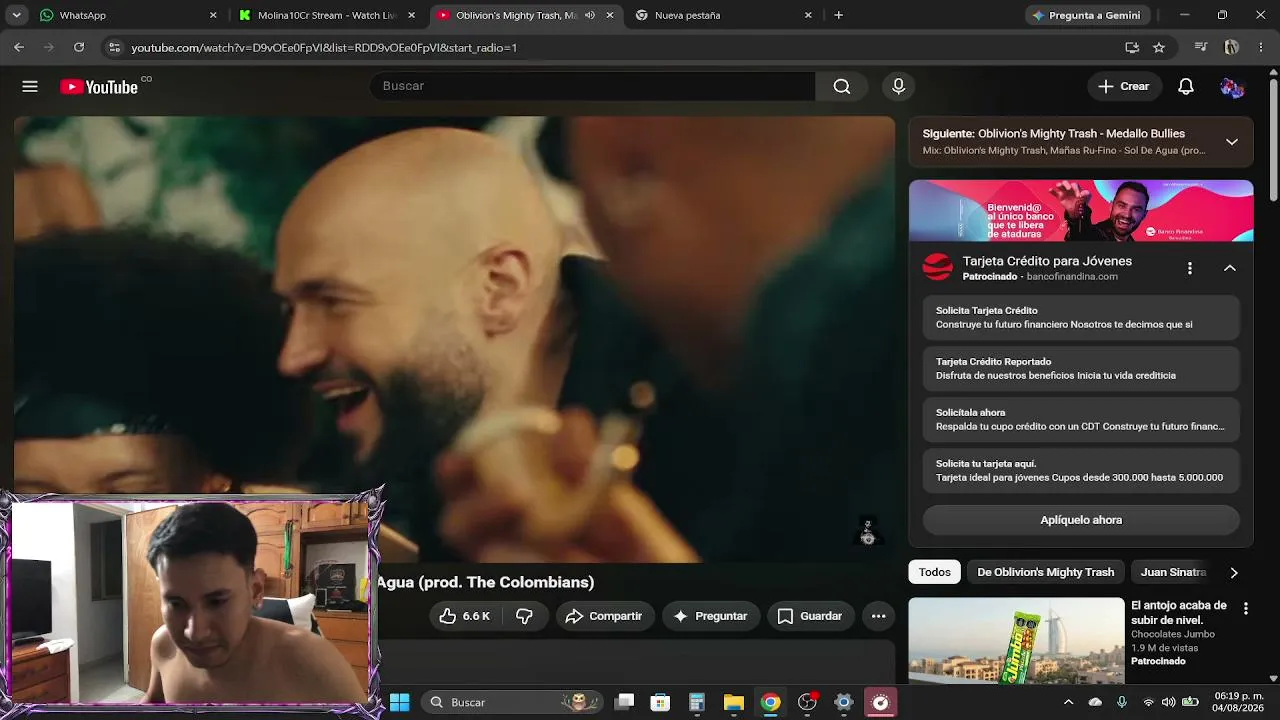Click the Compartir button
1280x720 pixels.
coord(605,616)
